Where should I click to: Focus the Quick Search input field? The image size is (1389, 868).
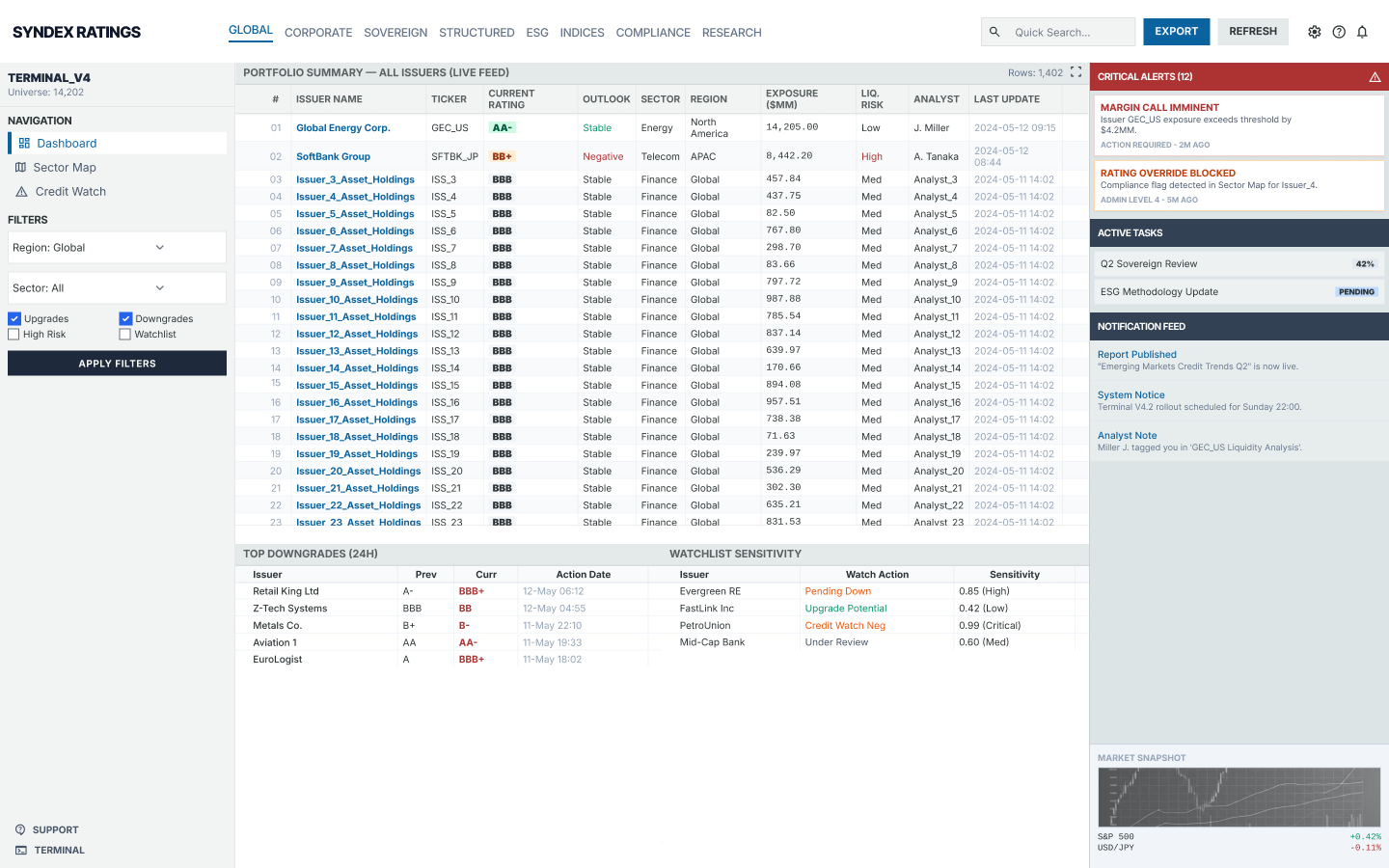[x=1069, y=32]
